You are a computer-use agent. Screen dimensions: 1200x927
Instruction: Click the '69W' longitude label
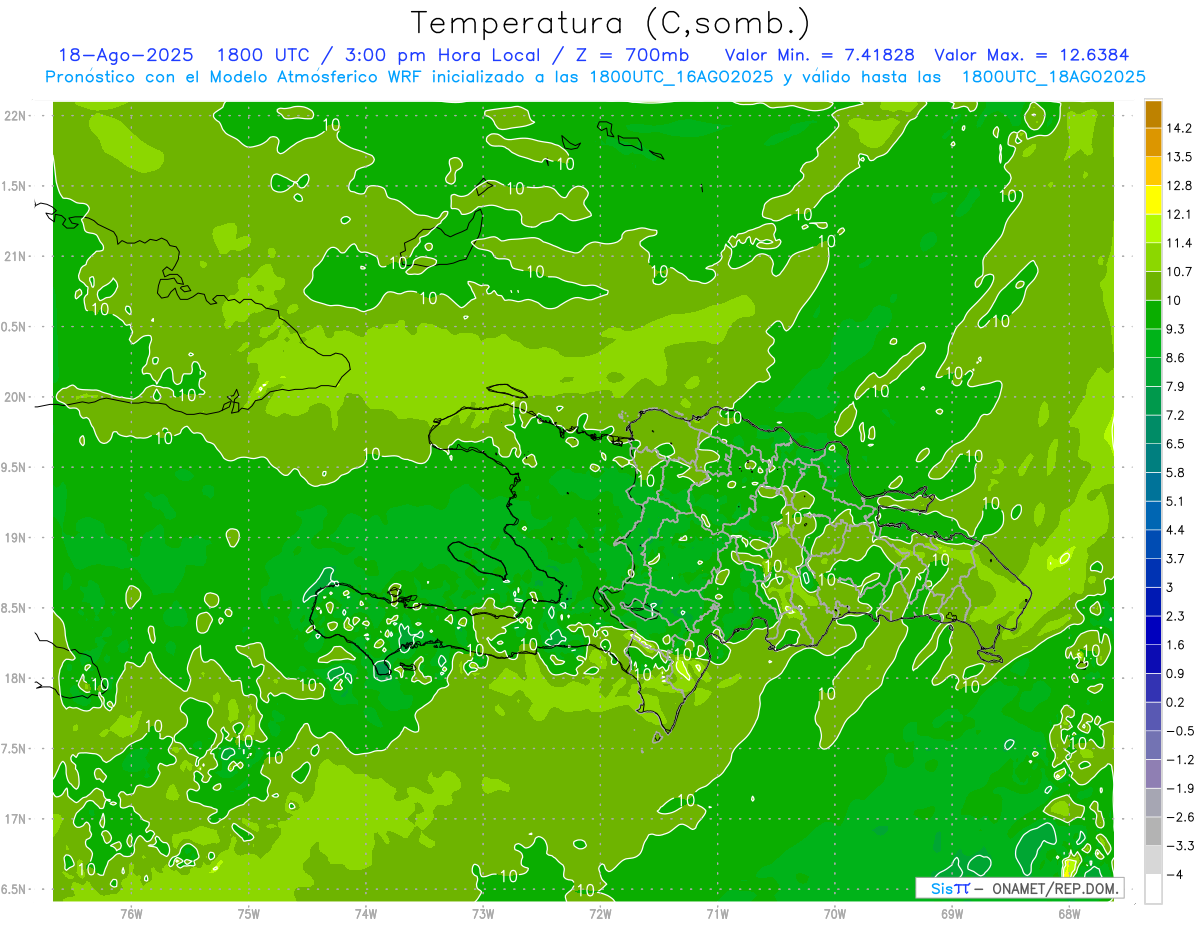pyautogui.click(x=951, y=913)
